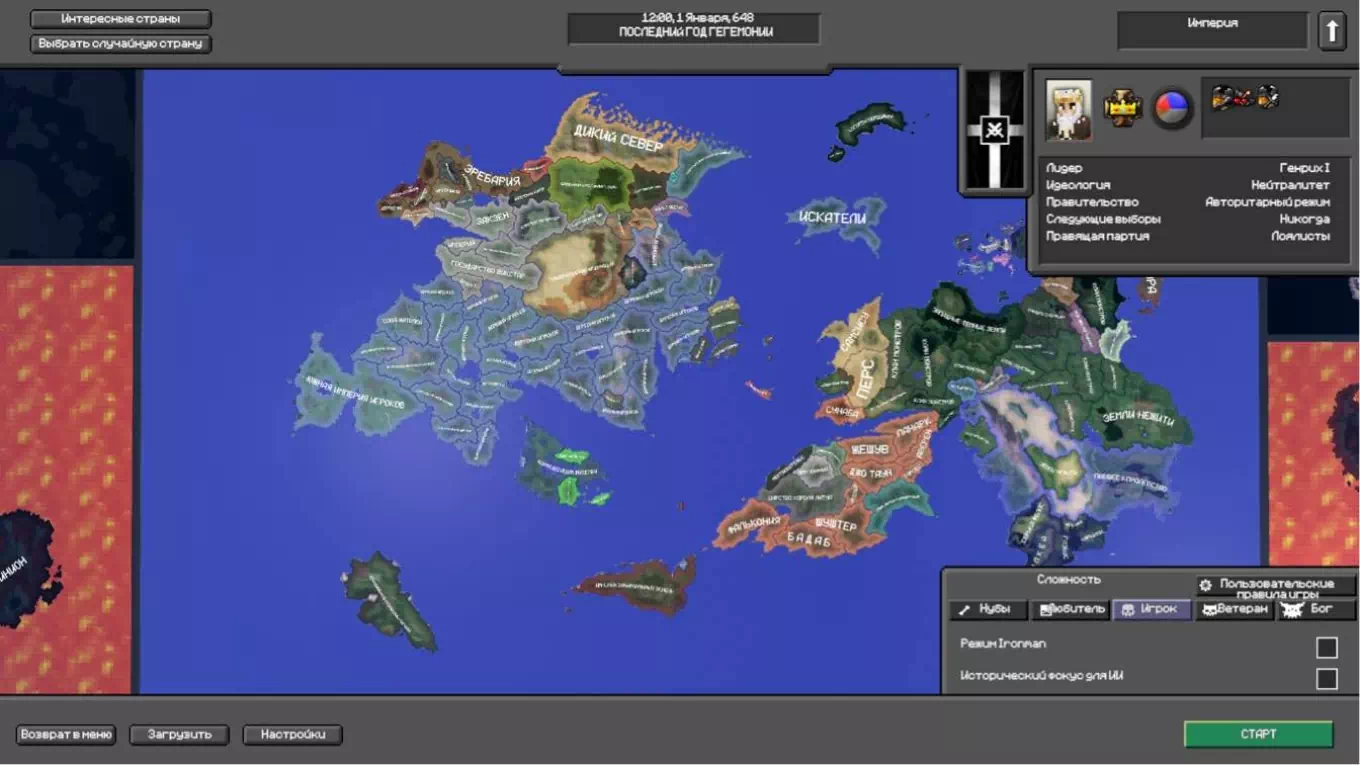
Task: Toggle Исторический фокус для ИИ checkbox
Action: tap(1326, 679)
